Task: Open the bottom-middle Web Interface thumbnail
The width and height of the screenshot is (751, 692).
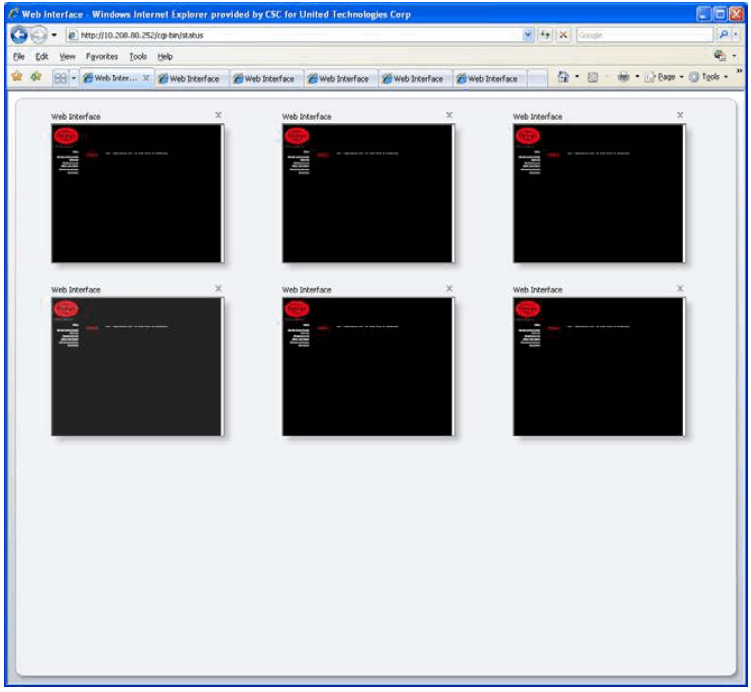Action: (x=368, y=367)
